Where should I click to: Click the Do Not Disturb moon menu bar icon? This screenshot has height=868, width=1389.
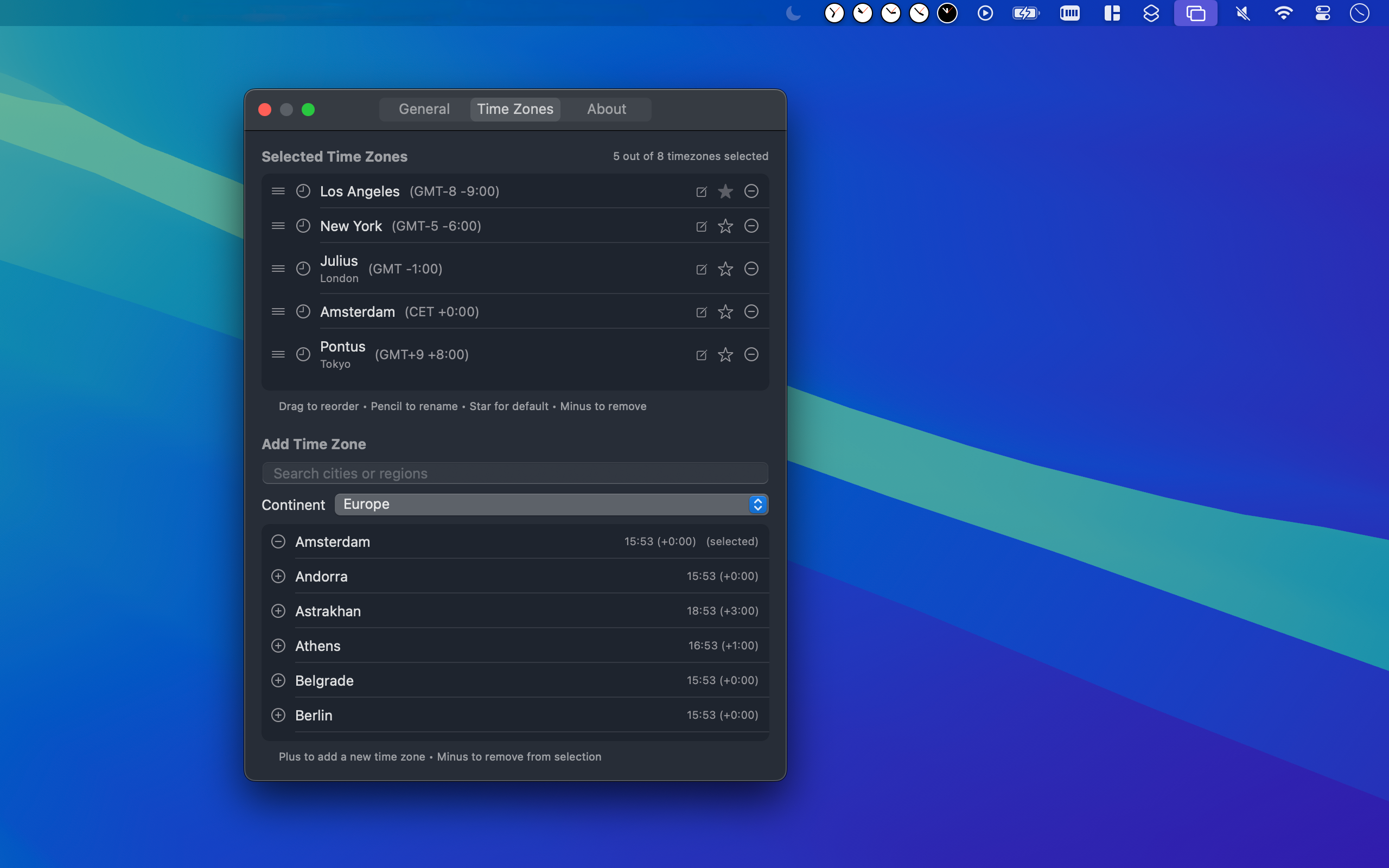coord(793,12)
